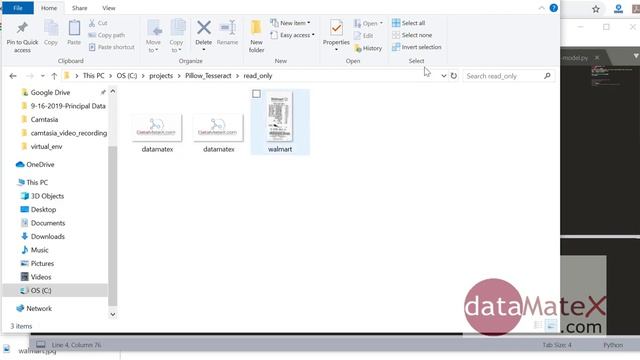The image size is (640, 360).
Task: Click navigation pane scroll down arrow
Action: click(113, 314)
